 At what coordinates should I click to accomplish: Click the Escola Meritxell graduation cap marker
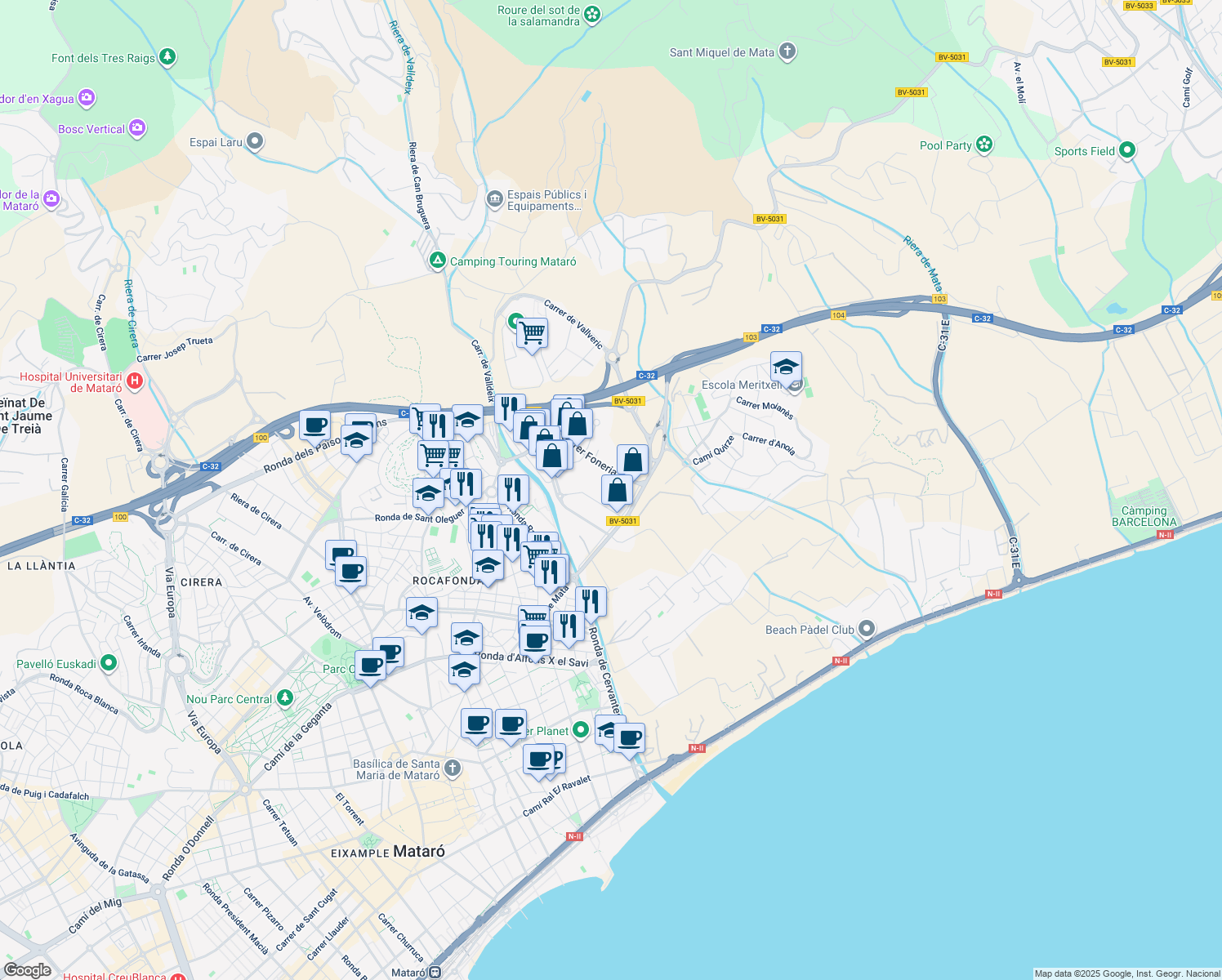[786, 367]
